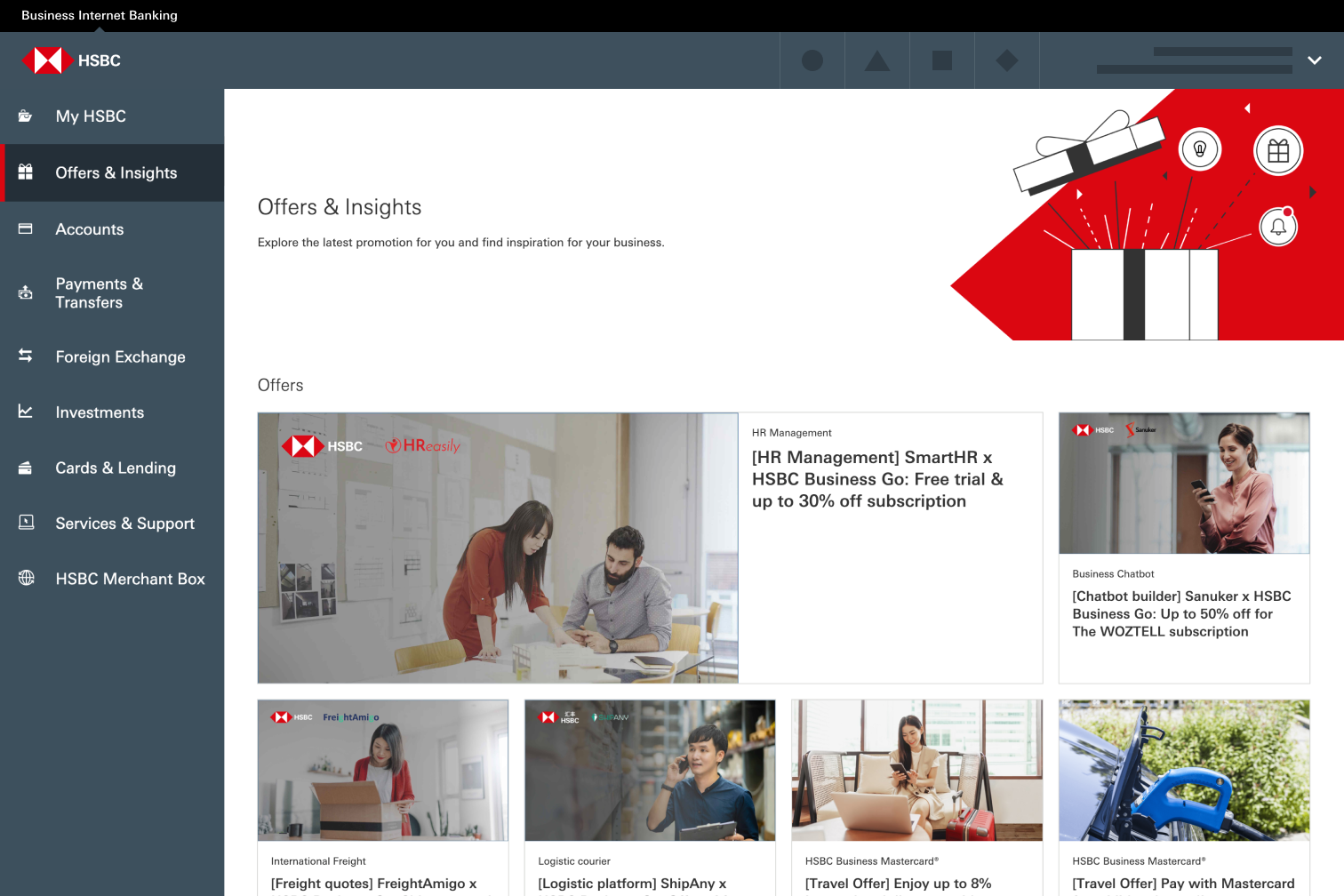The width and height of the screenshot is (1344, 896).
Task: Open the ShipAny logistic courier thumbnail
Action: tap(650, 770)
